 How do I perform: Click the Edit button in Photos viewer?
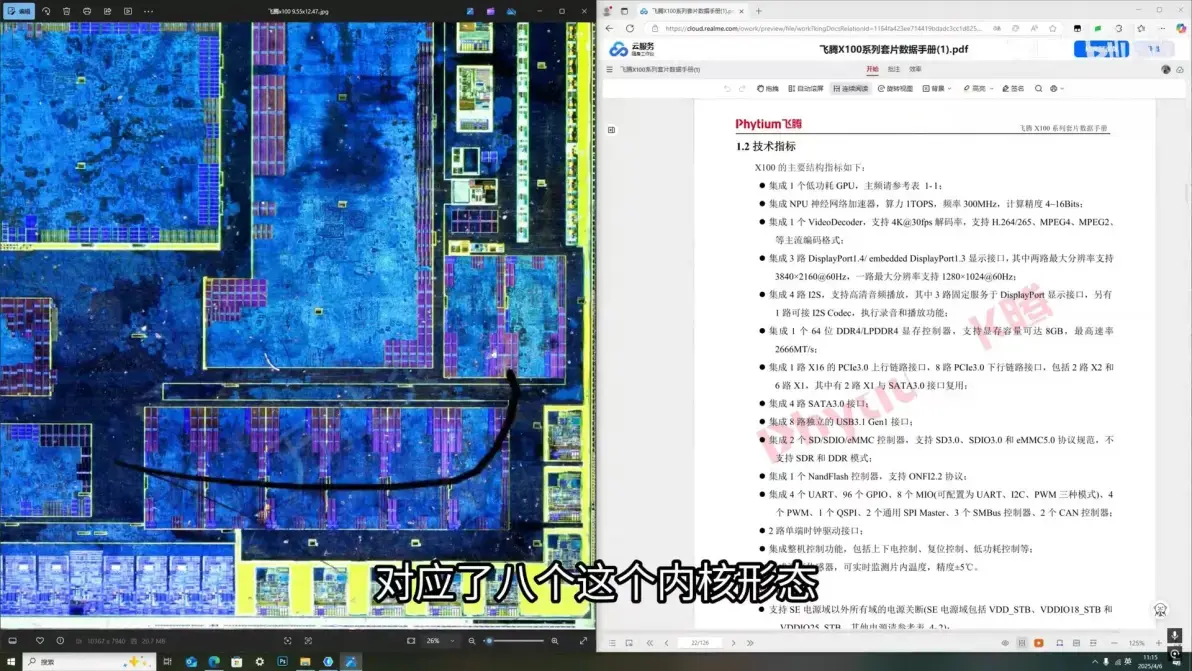(x=18, y=11)
